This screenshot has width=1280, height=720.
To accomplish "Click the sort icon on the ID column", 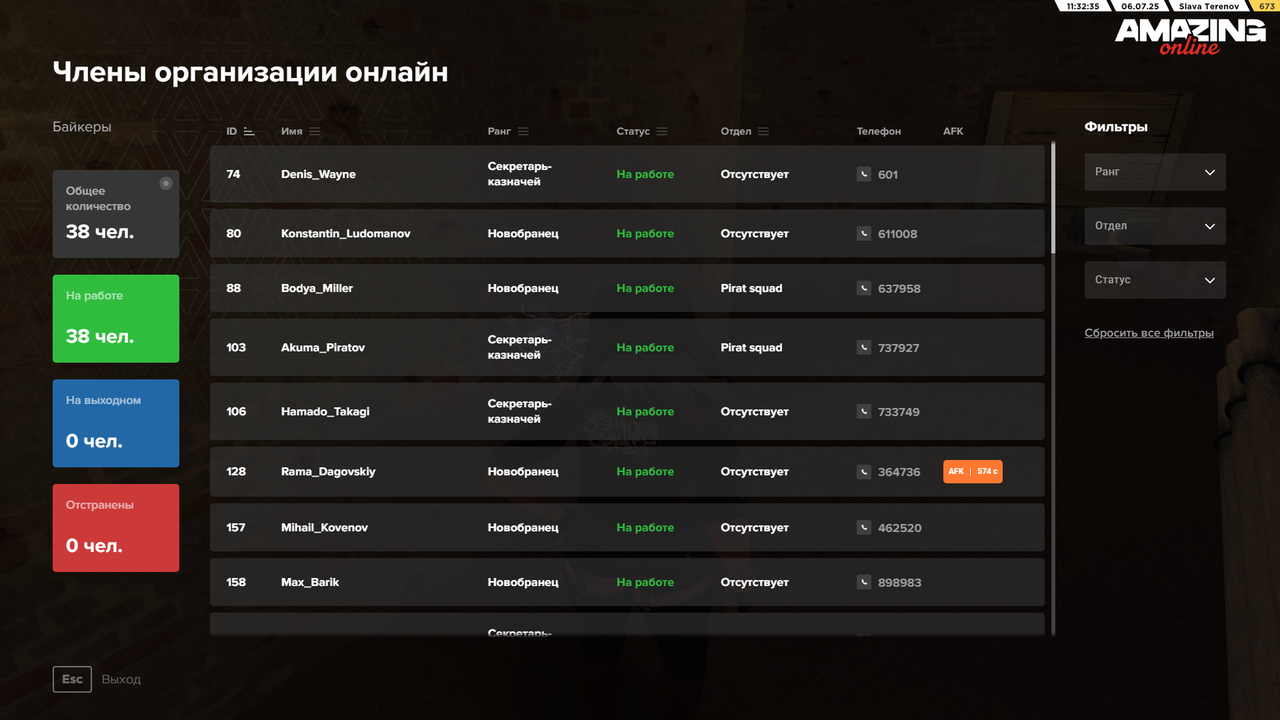I will point(249,130).
